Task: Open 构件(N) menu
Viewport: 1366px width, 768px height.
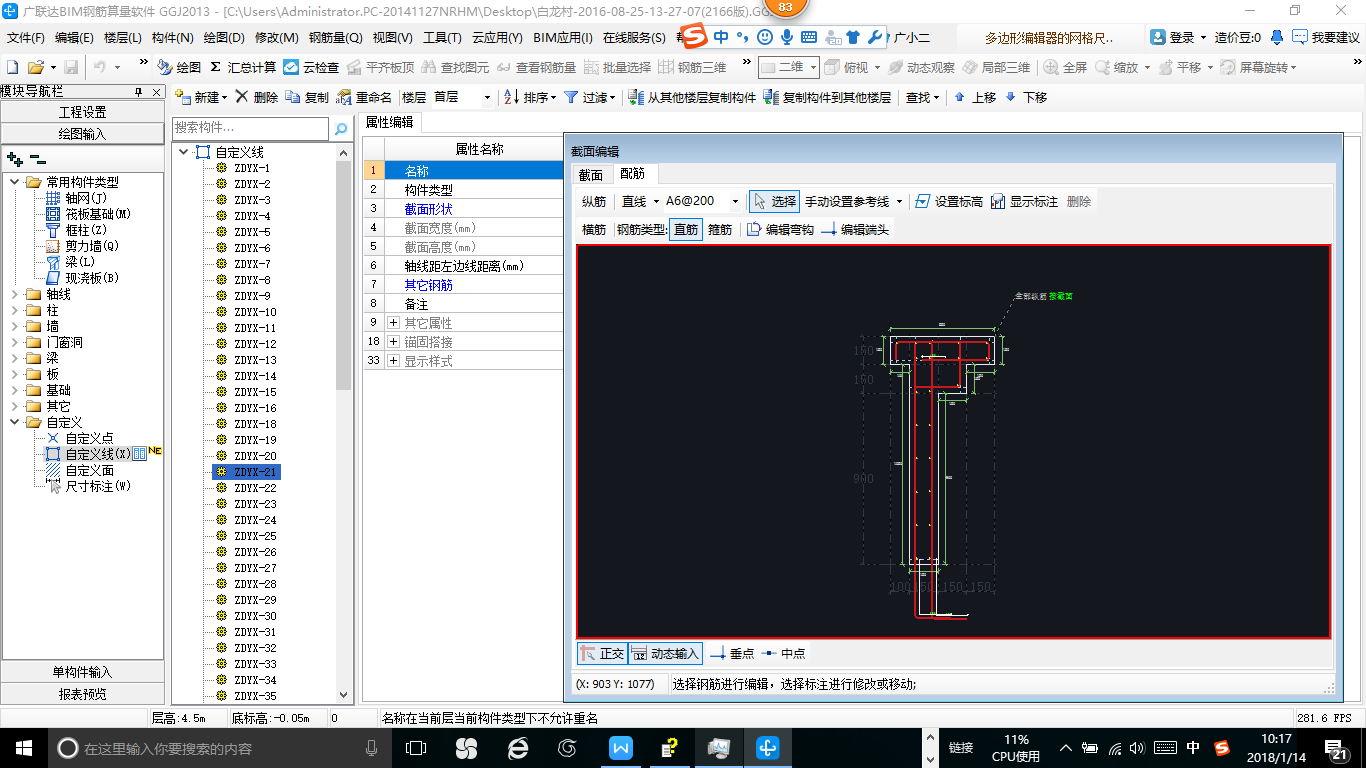Action: (173, 38)
